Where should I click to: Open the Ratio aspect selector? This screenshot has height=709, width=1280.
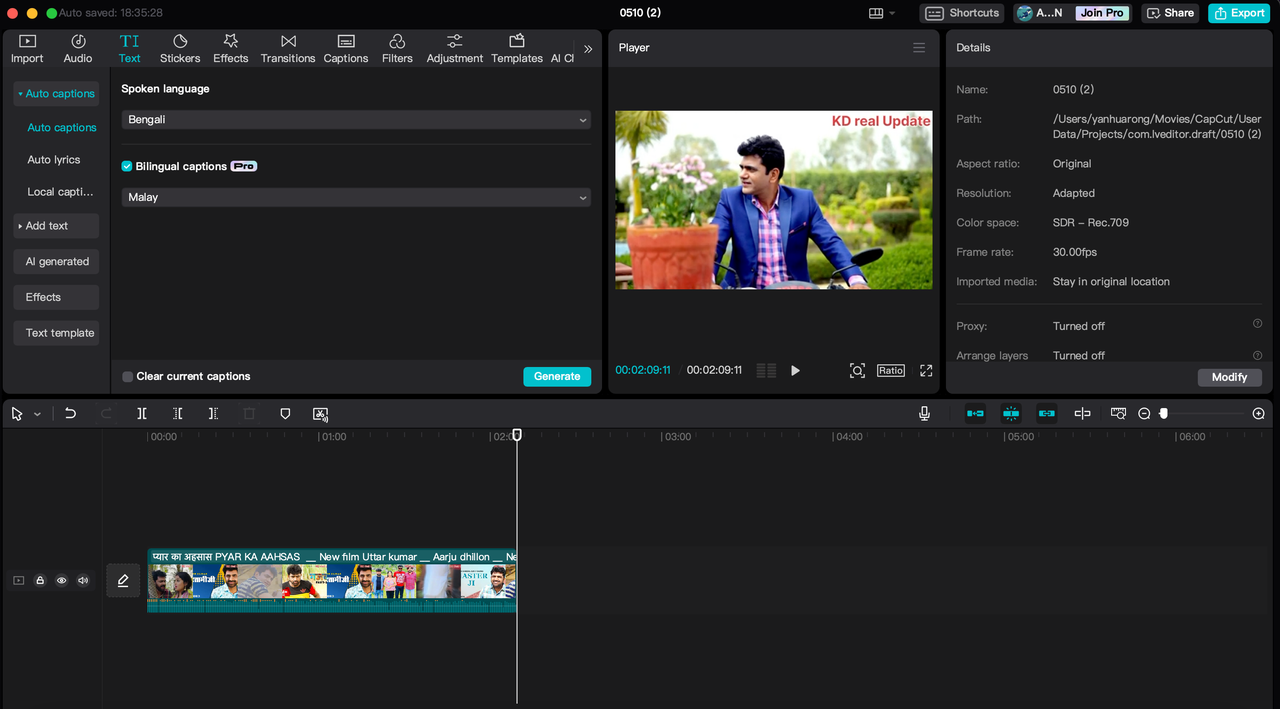891,371
